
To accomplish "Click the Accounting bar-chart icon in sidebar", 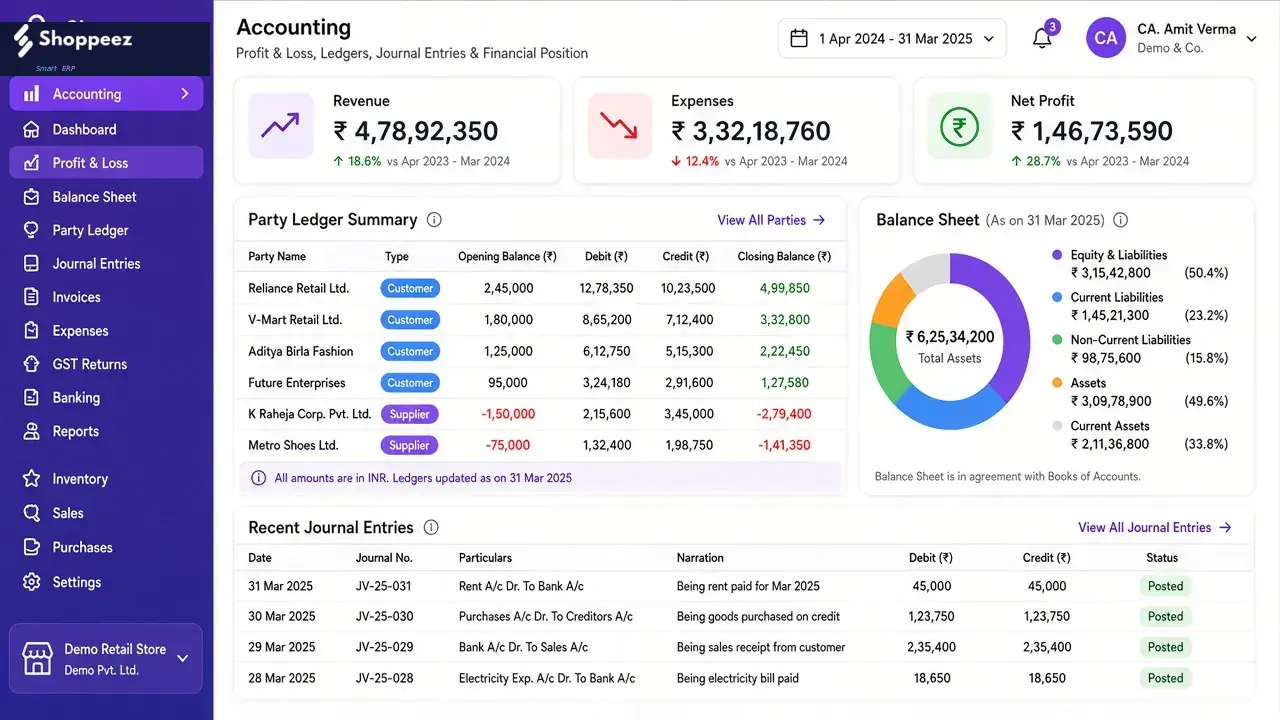I will 32,94.
